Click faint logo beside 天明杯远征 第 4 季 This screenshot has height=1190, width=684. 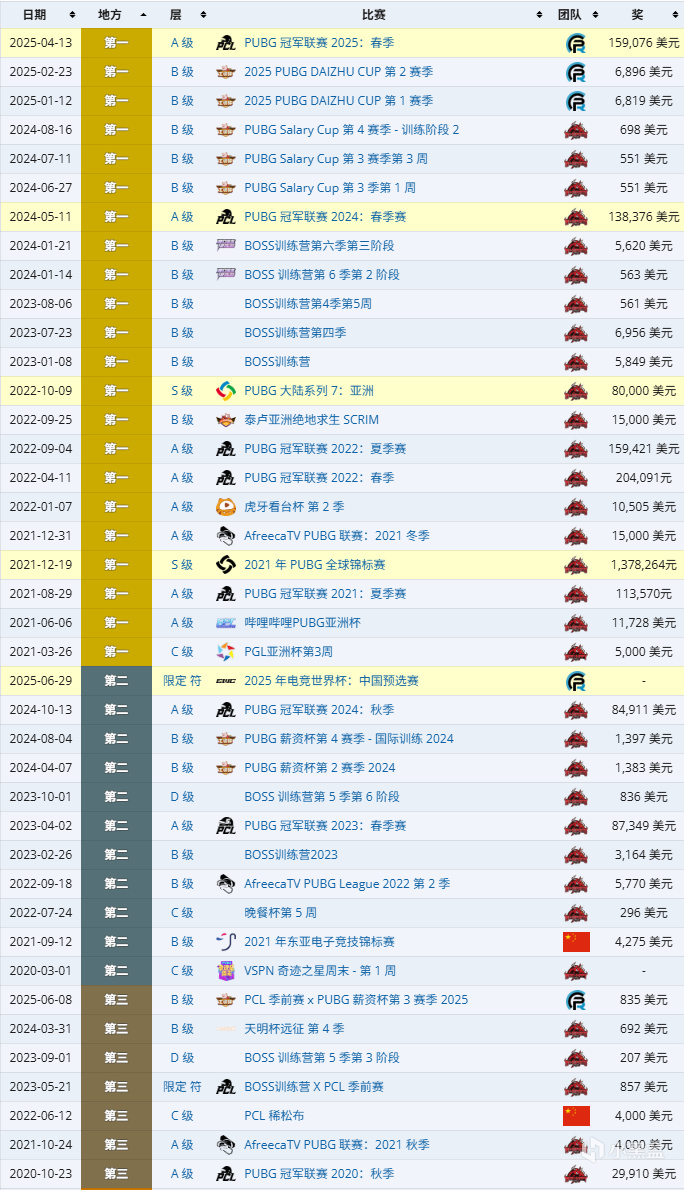[225, 1029]
